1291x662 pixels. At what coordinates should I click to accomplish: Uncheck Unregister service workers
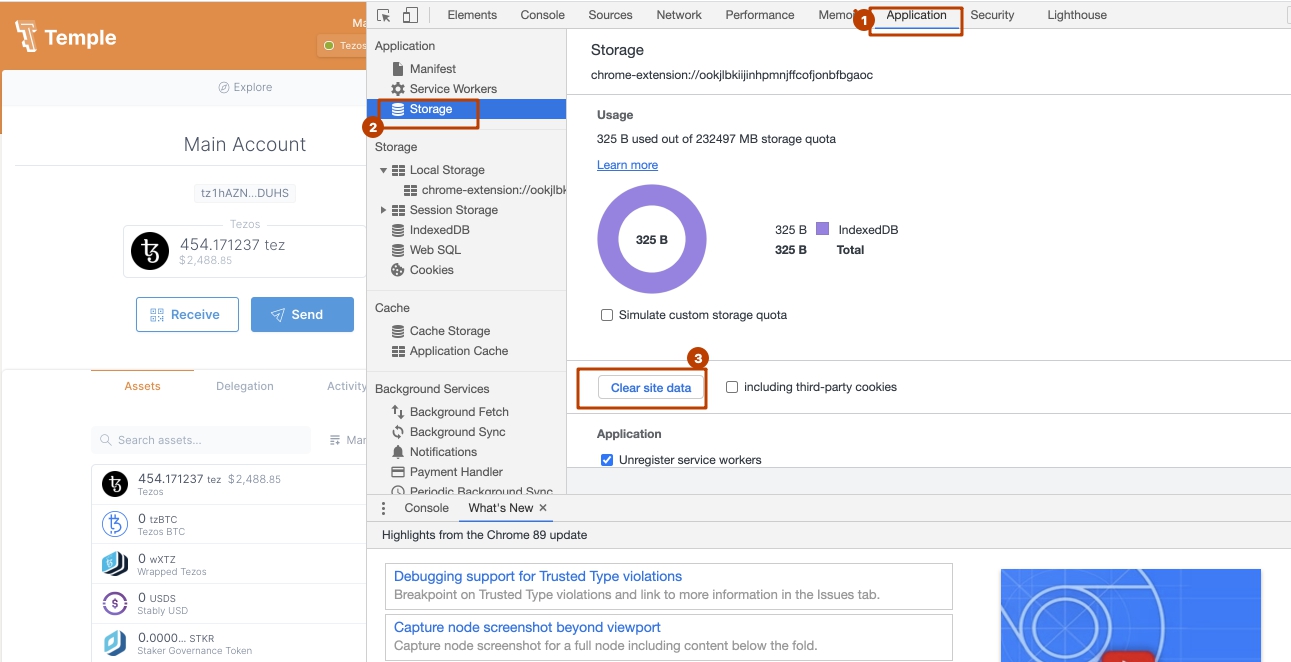pos(607,460)
